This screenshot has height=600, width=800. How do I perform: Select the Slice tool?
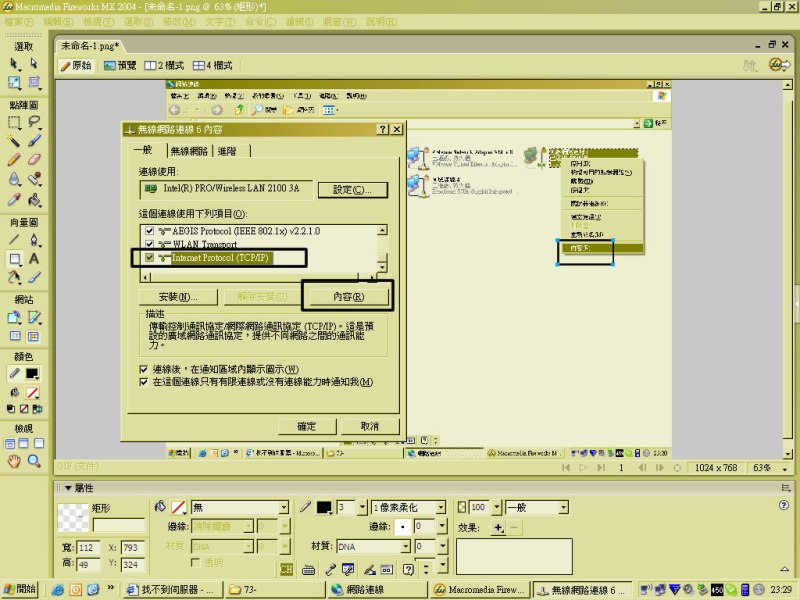(34, 317)
